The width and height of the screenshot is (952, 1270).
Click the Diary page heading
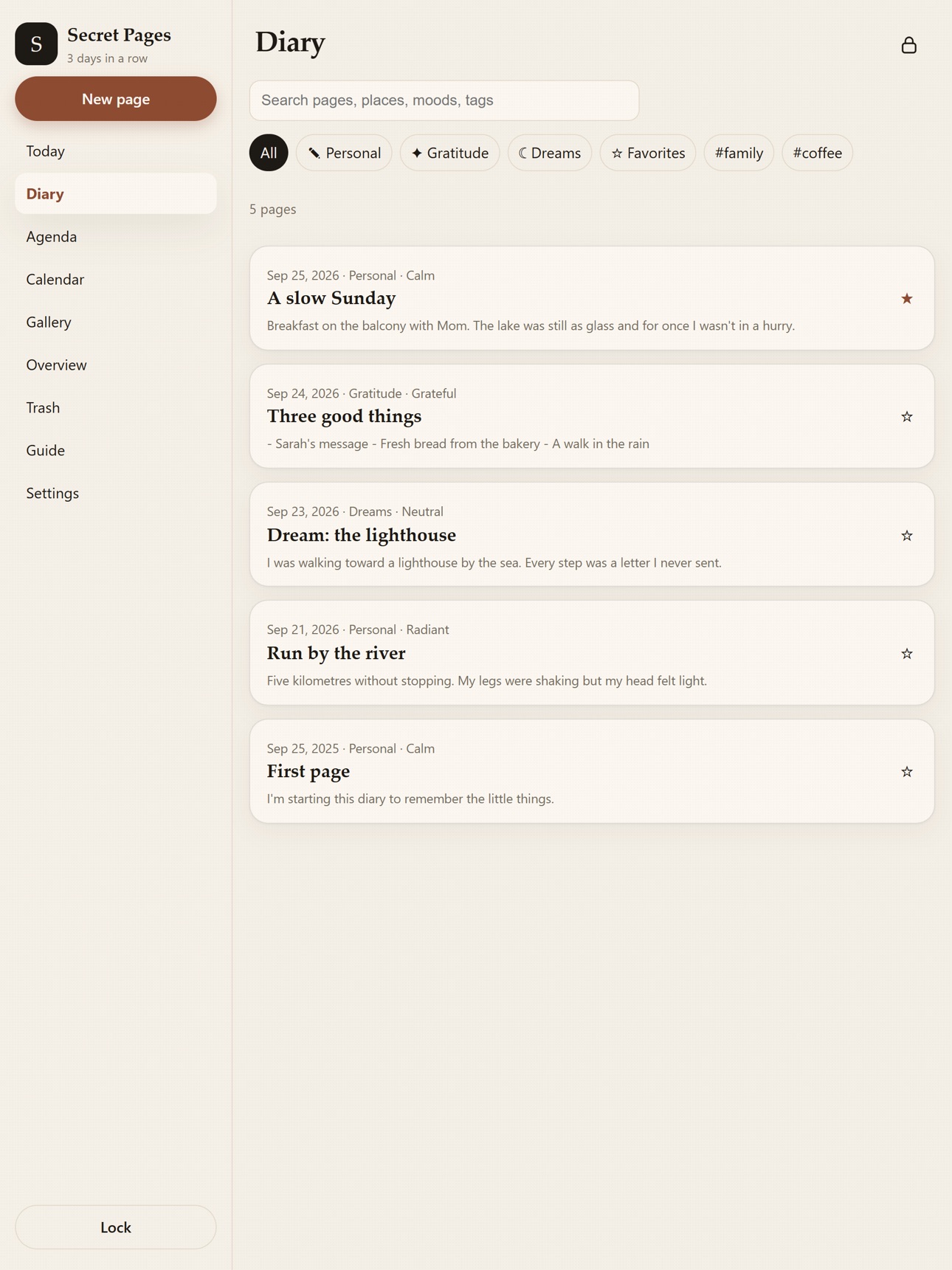coord(290,43)
